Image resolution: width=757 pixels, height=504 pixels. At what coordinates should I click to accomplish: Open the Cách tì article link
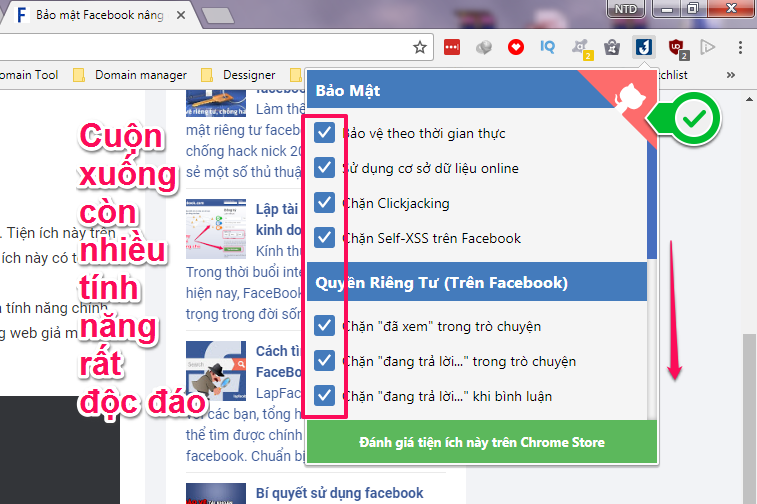(279, 362)
